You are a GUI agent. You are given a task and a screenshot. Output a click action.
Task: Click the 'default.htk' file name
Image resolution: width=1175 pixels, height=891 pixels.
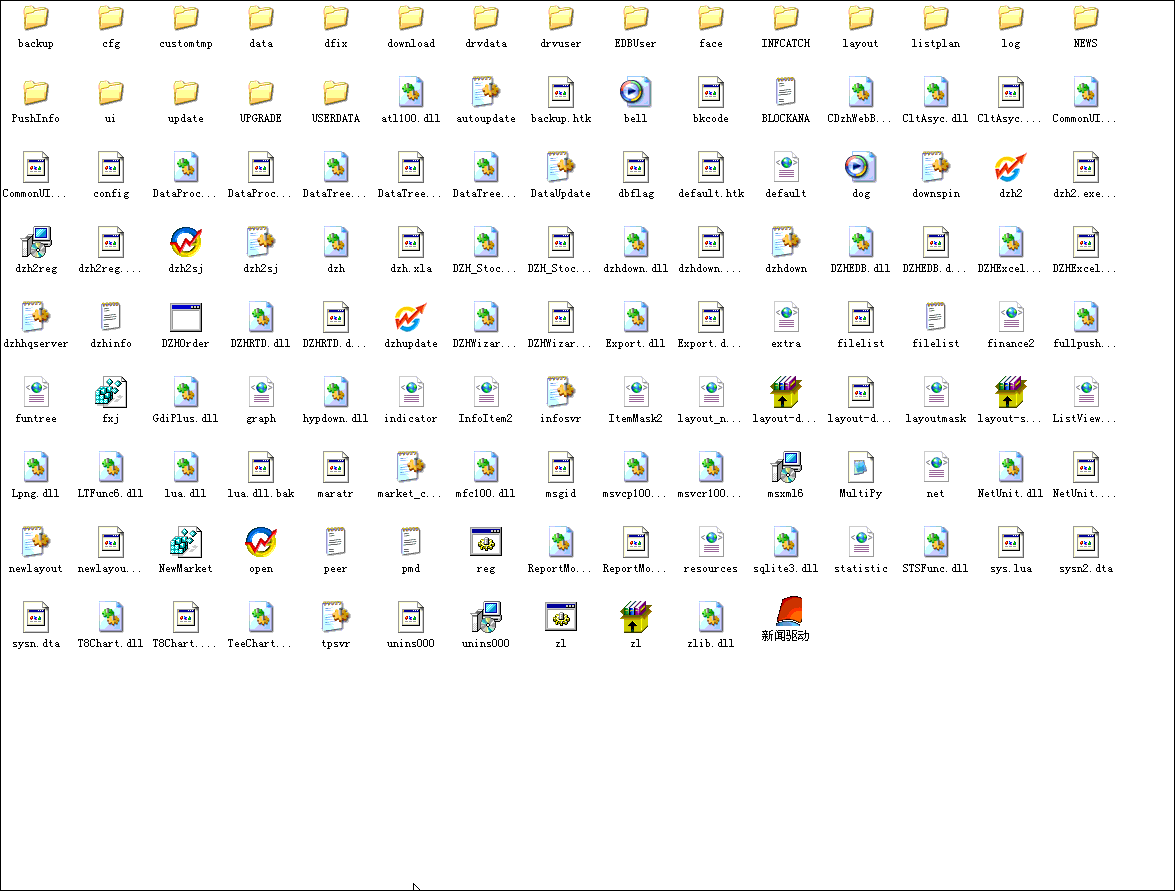(x=710, y=193)
